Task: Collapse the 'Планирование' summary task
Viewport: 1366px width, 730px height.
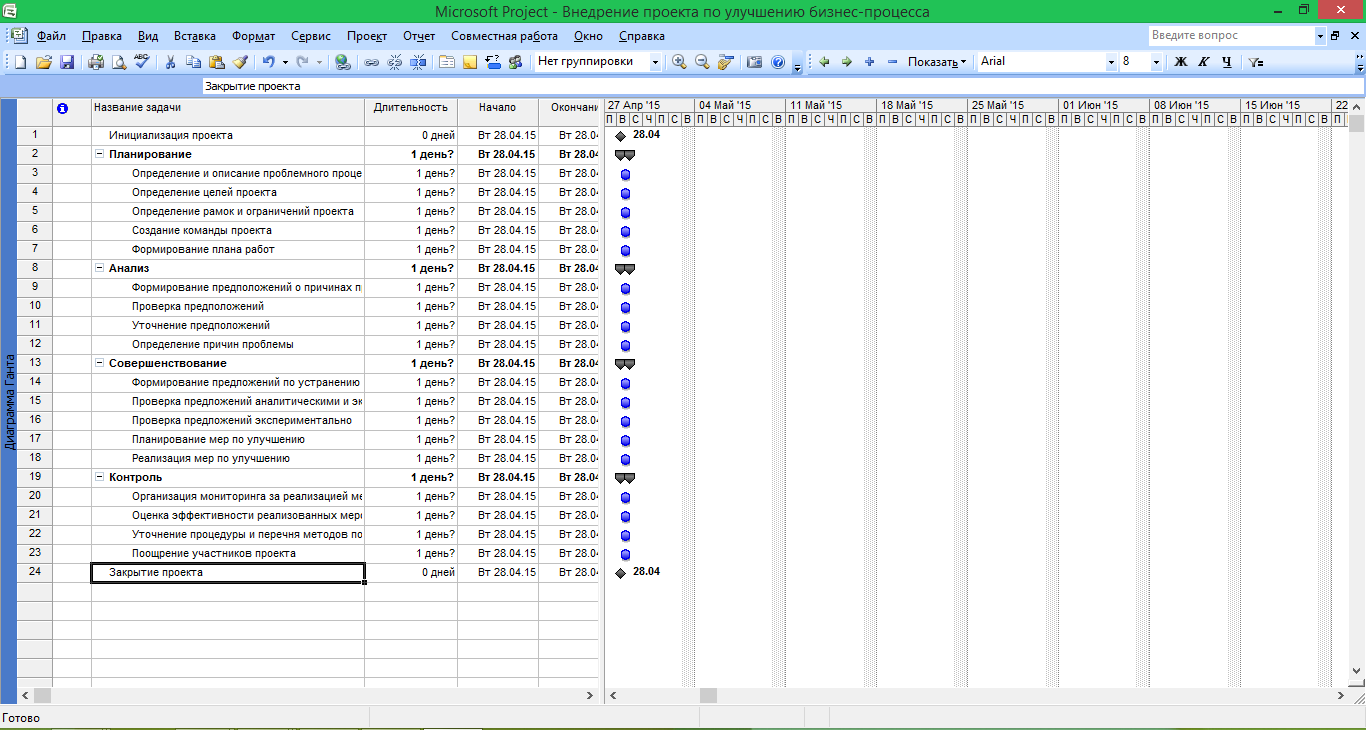Action: tap(99, 155)
